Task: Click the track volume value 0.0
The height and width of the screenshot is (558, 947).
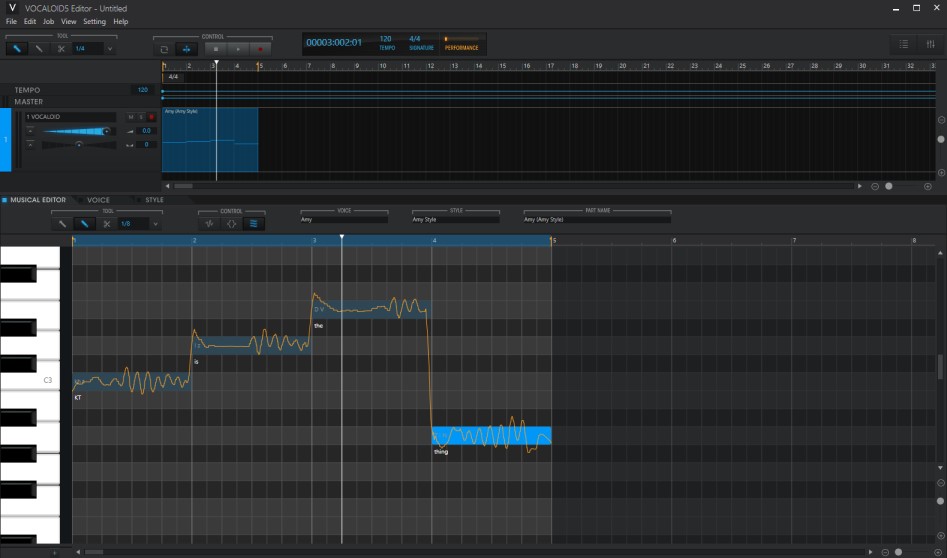Action: tap(146, 131)
